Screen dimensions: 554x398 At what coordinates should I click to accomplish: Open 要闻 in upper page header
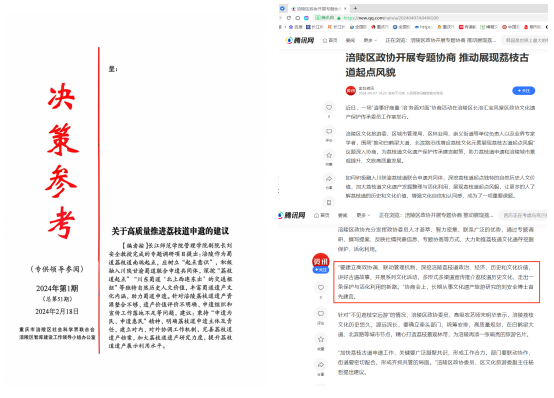pos(350,40)
